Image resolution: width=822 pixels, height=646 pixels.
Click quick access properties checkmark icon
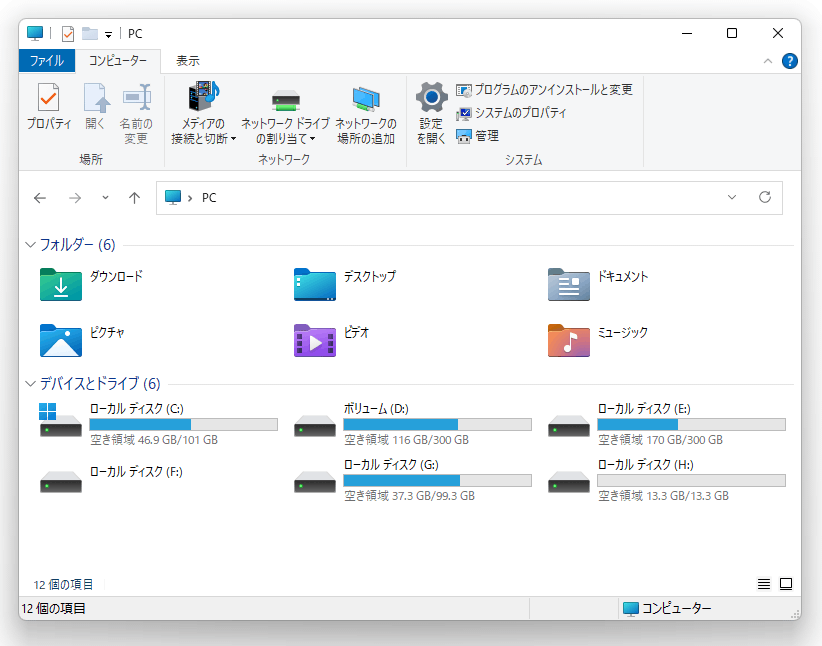pos(68,34)
